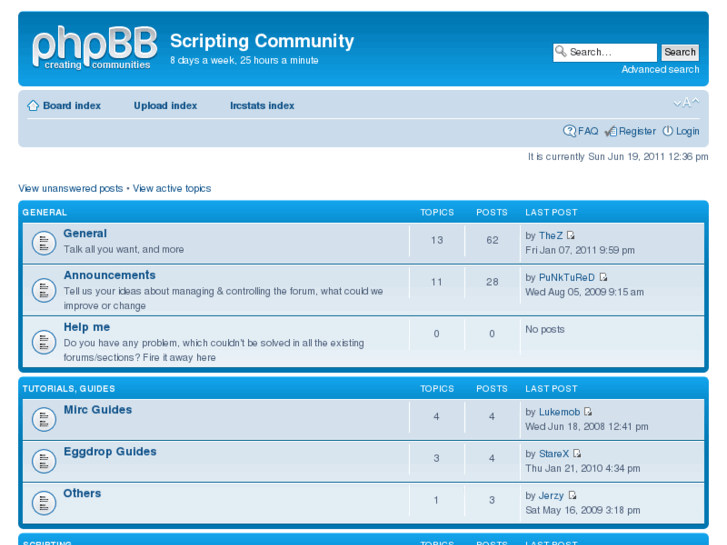View latest post icon next to PuNkTuReD
The height and width of the screenshot is (545, 727).
pos(603,277)
